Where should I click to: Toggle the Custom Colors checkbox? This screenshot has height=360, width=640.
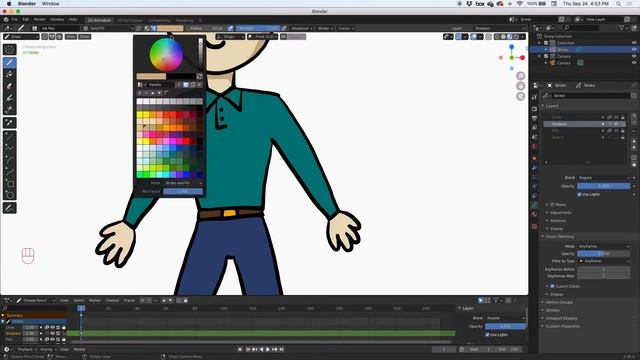552,286
